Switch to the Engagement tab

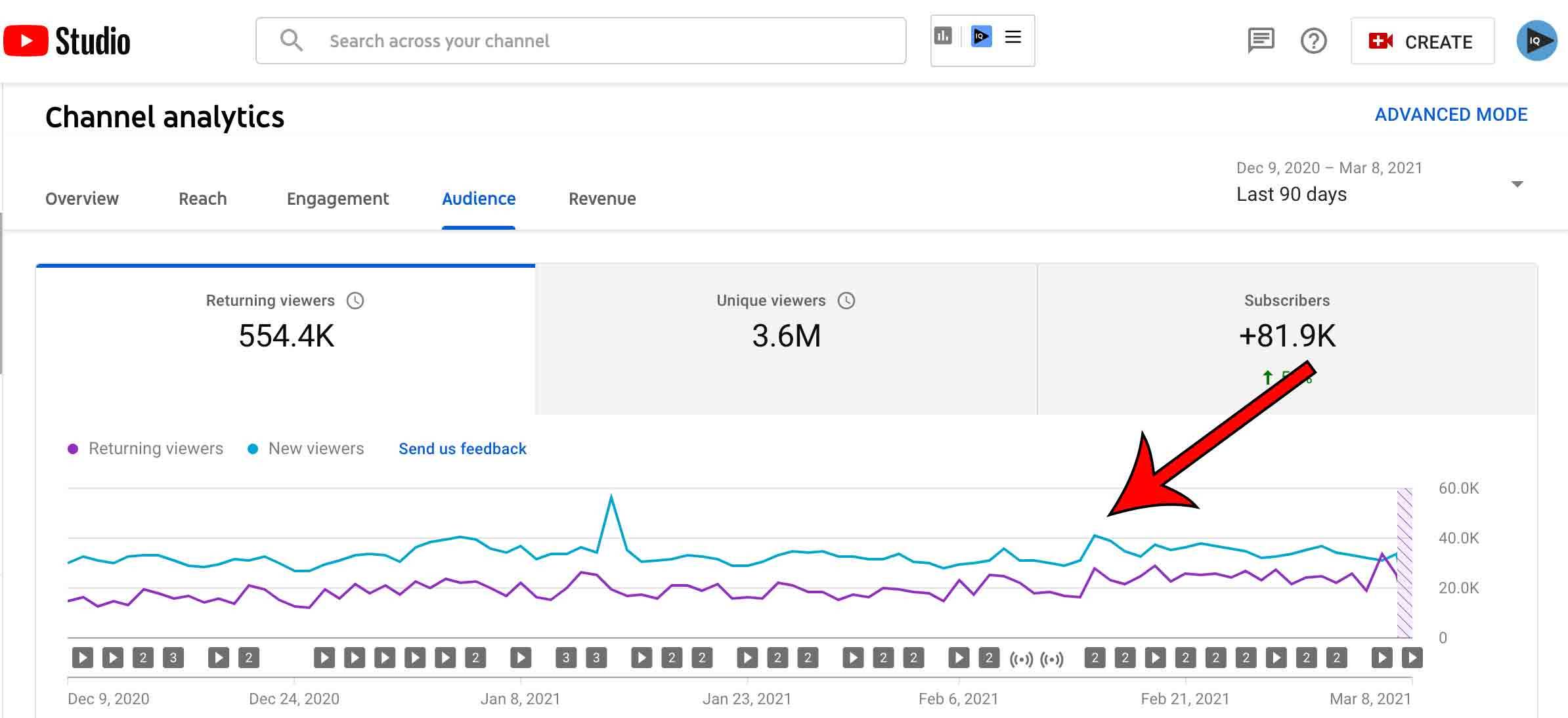pyautogui.click(x=338, y=199)
